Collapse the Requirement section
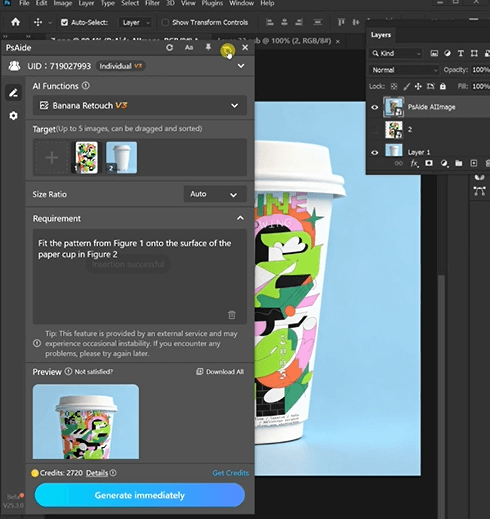490x519 pixels. (x=240, y=218)
